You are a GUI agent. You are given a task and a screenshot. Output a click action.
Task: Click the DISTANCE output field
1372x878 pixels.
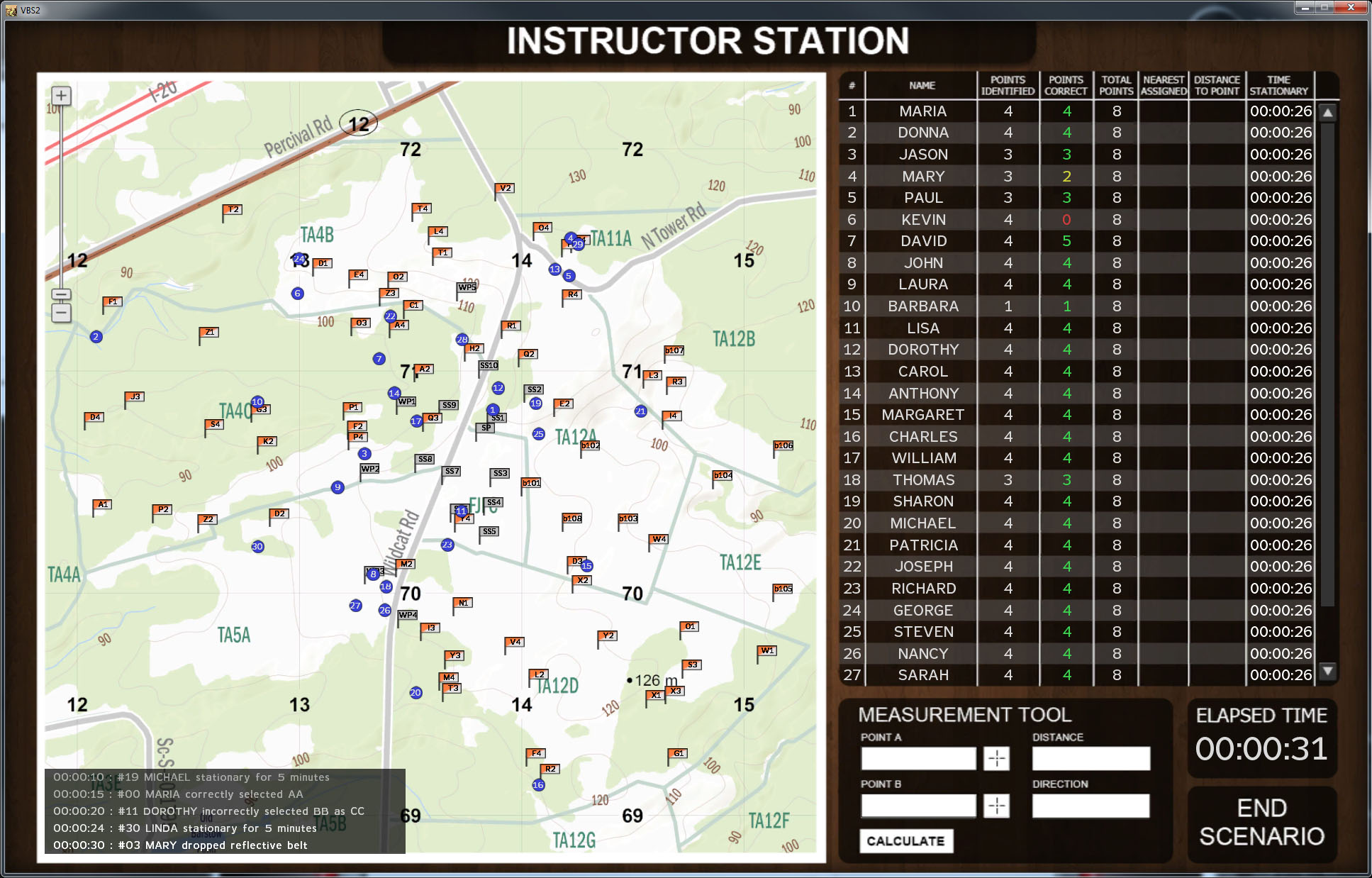click(1091, 758)
